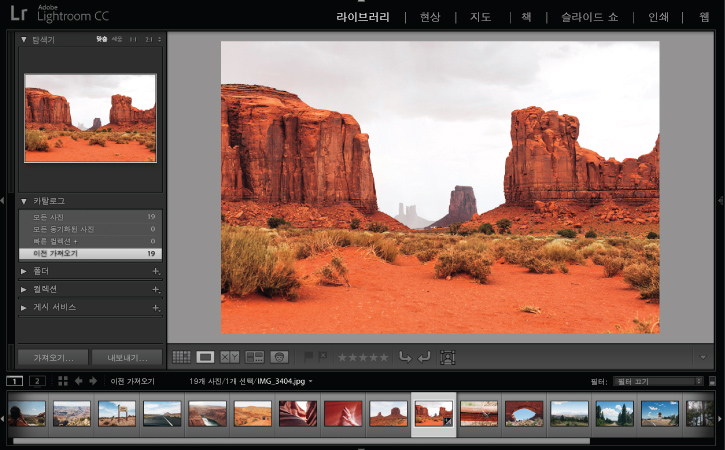The image size is (725, 450).
Task: Flag photo as pick with flag icon
Action: [308, 357]
